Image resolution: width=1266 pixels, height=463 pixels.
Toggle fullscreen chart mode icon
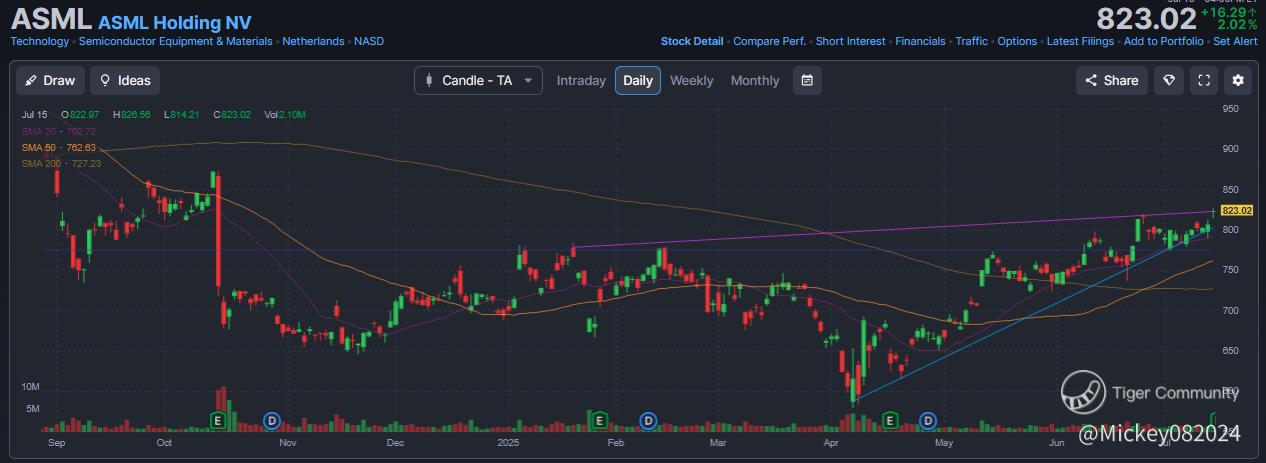coord(1204,80)
